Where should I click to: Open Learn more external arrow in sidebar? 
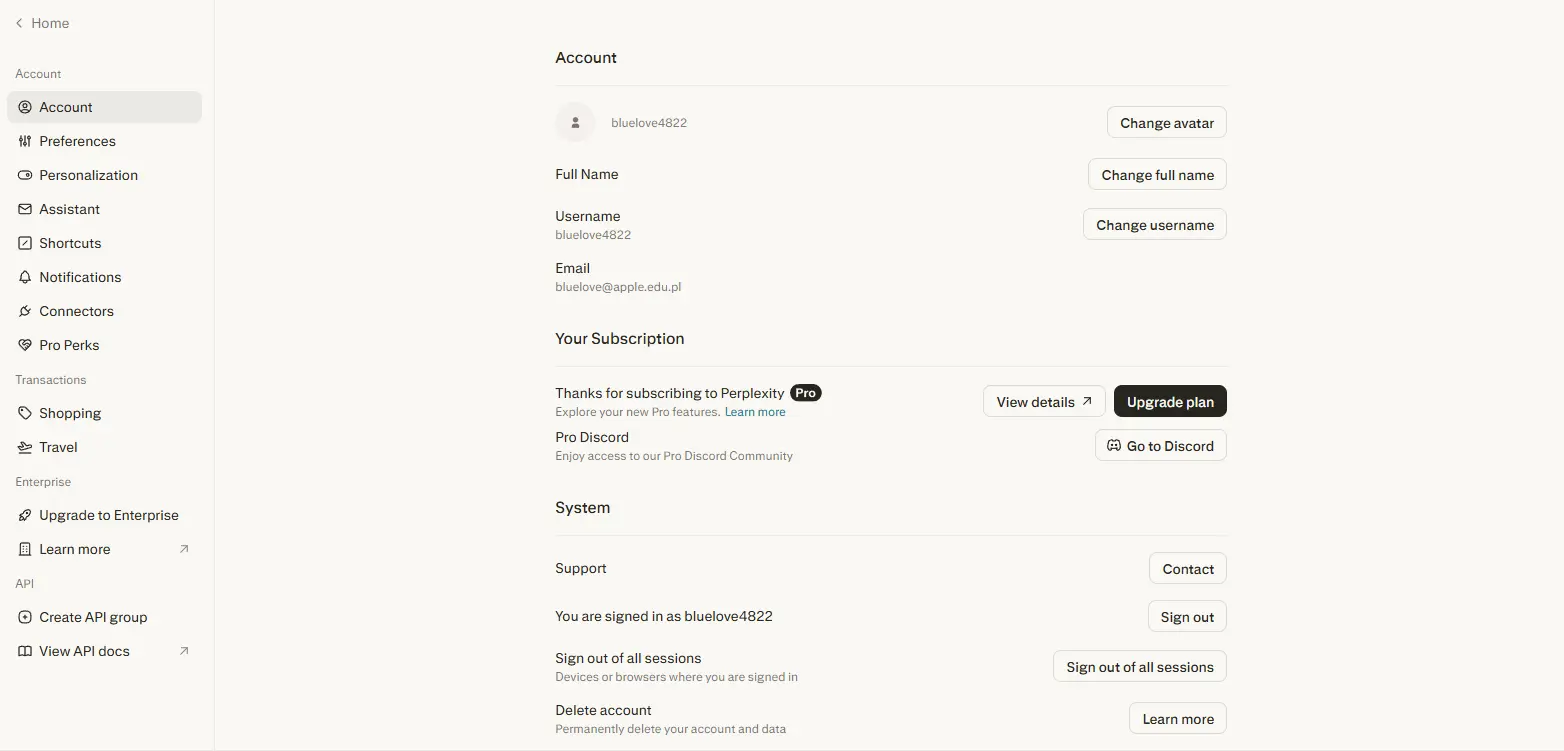tap(184, 549)
